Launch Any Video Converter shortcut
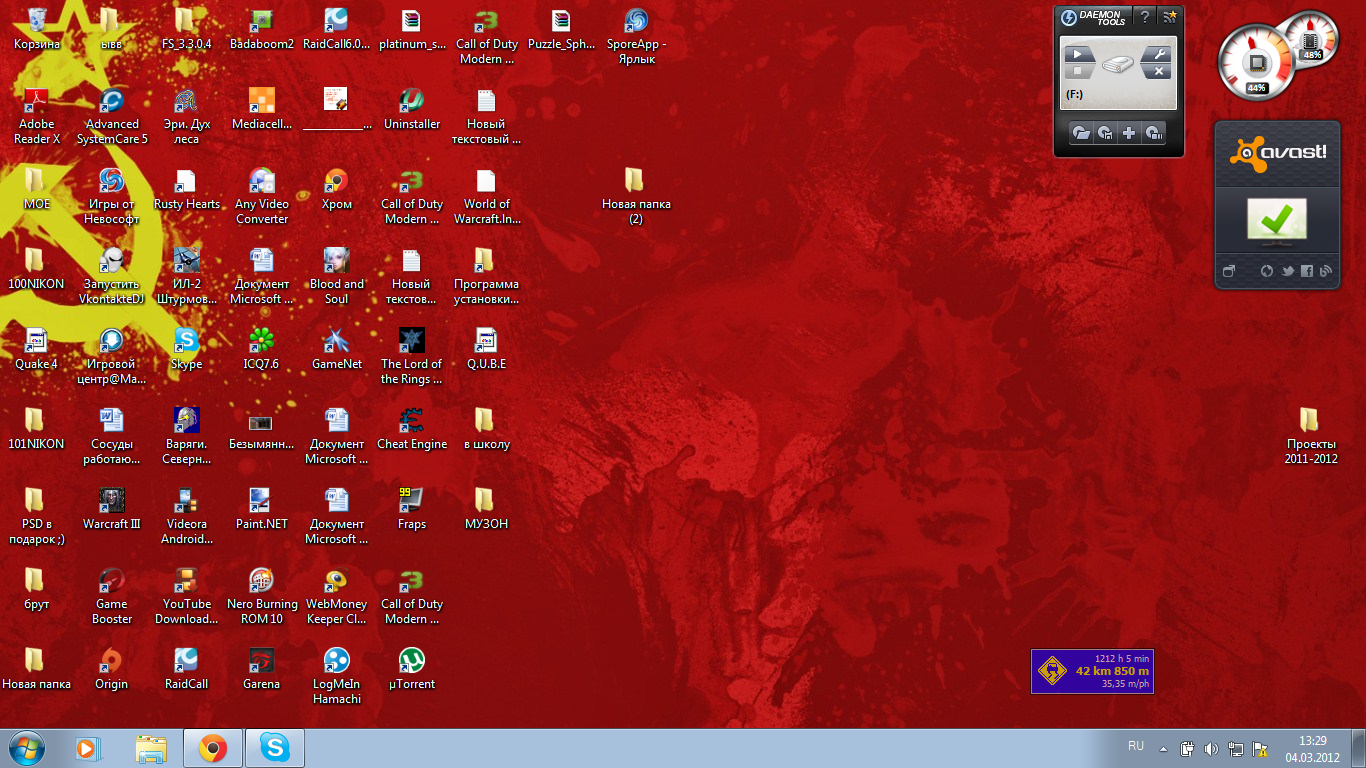Image resolution: width=1366 pixels, height=768 pixels. coord(262,195)
